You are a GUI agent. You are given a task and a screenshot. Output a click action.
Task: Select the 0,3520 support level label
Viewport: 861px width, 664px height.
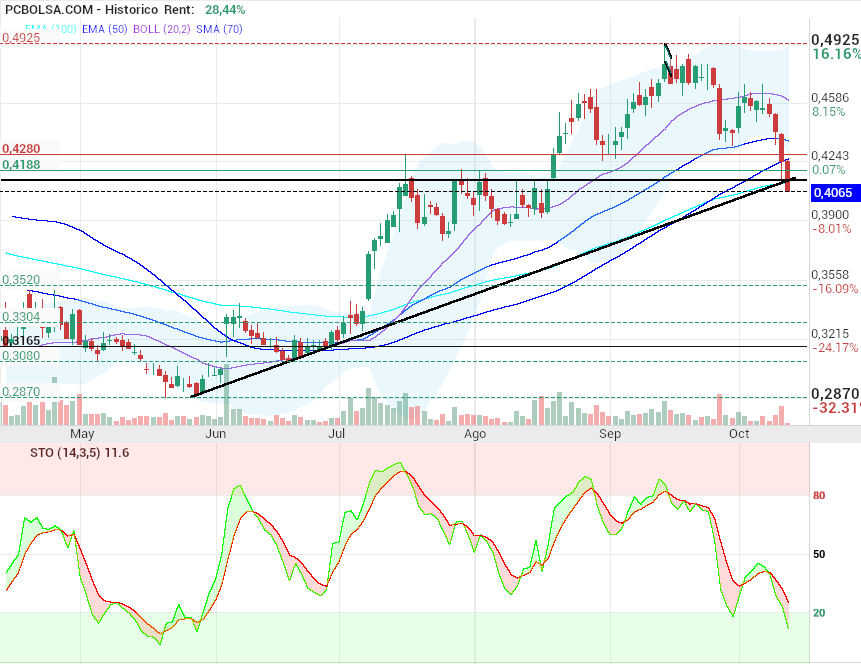[21, 281]
